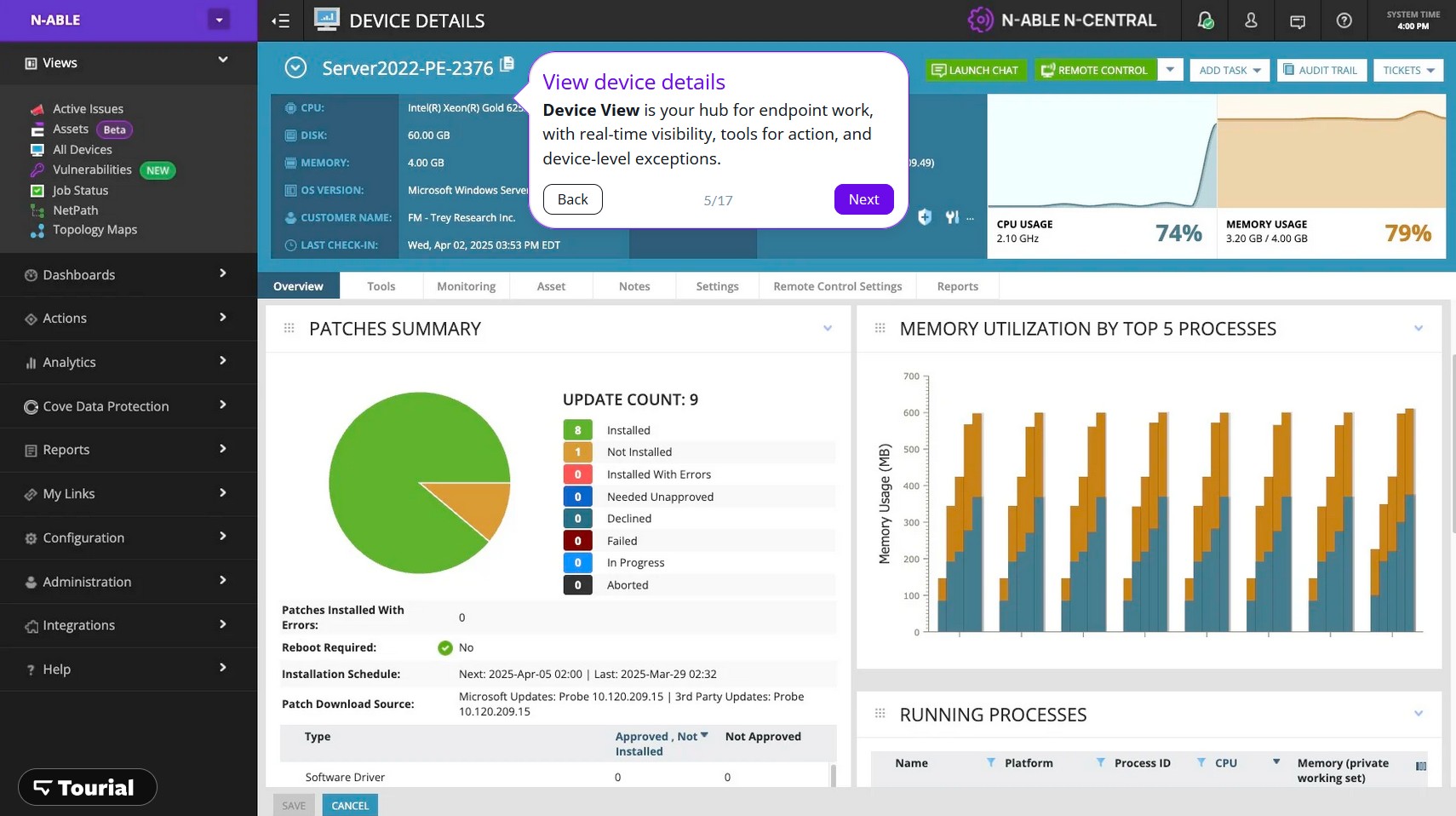The width and height of the screenshot is (1456, 816).
Task: Click the Cancel button
Action: 350,805
